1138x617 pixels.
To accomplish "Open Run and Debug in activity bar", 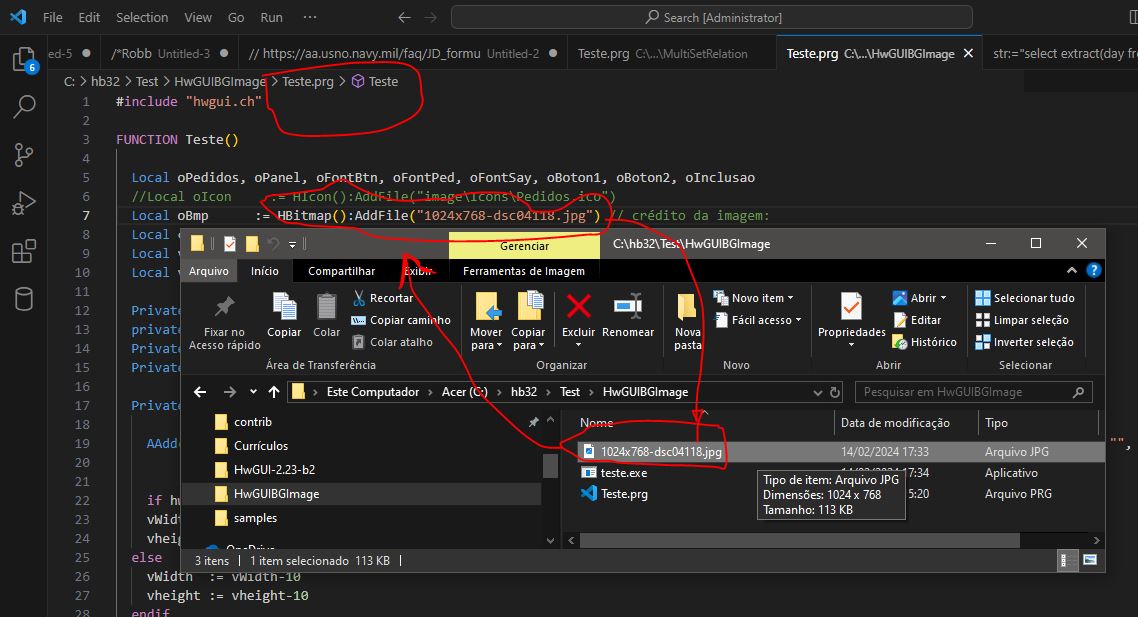I will pos(24,203).
